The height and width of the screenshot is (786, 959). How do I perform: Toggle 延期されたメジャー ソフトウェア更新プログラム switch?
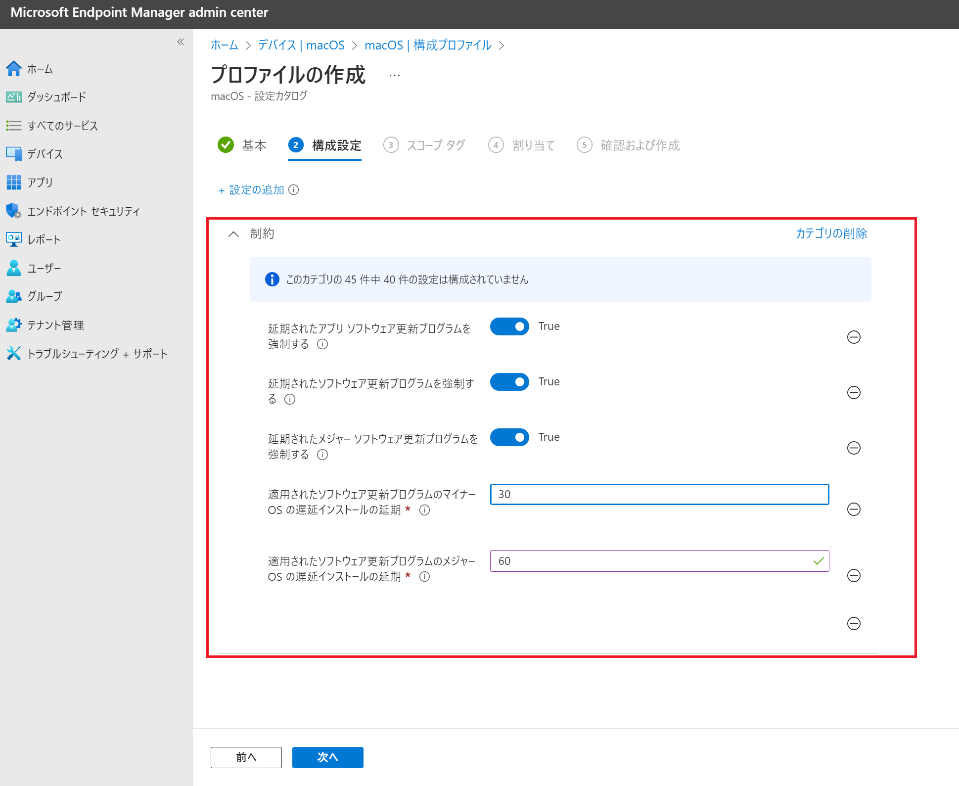pyautogui.click(x=509, y=437)
